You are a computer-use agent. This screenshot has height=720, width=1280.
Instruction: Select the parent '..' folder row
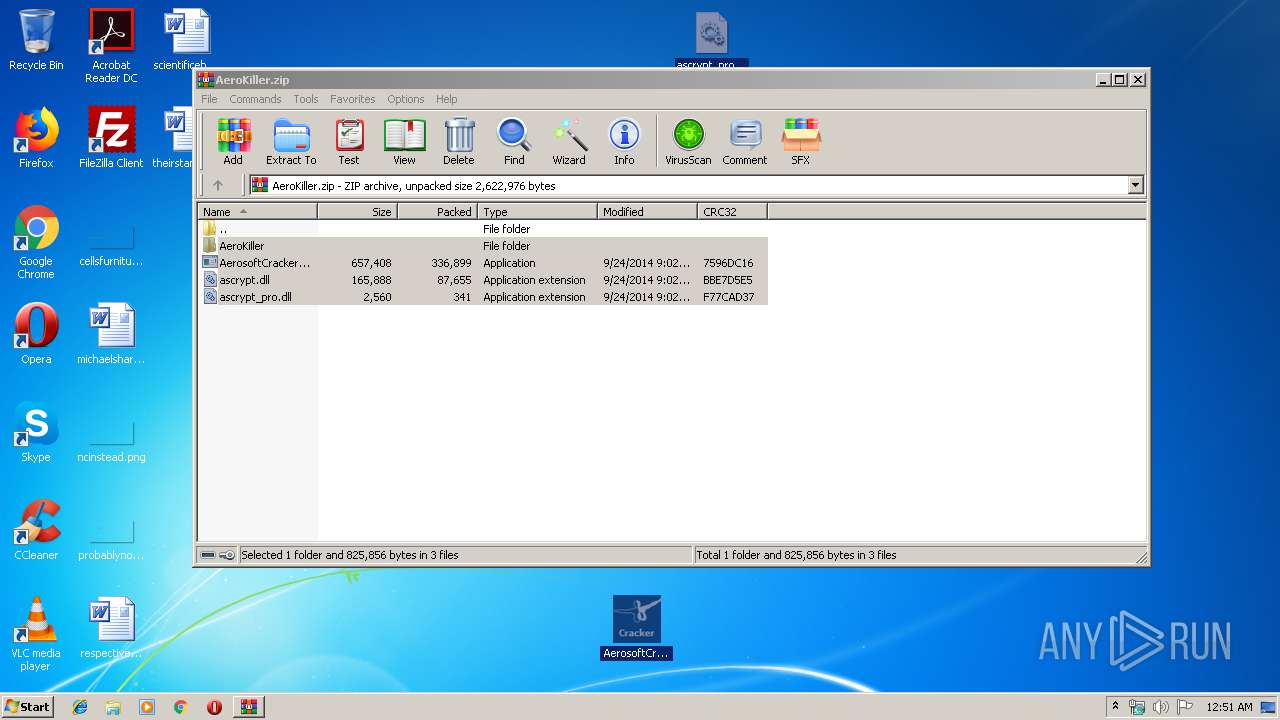483,229
